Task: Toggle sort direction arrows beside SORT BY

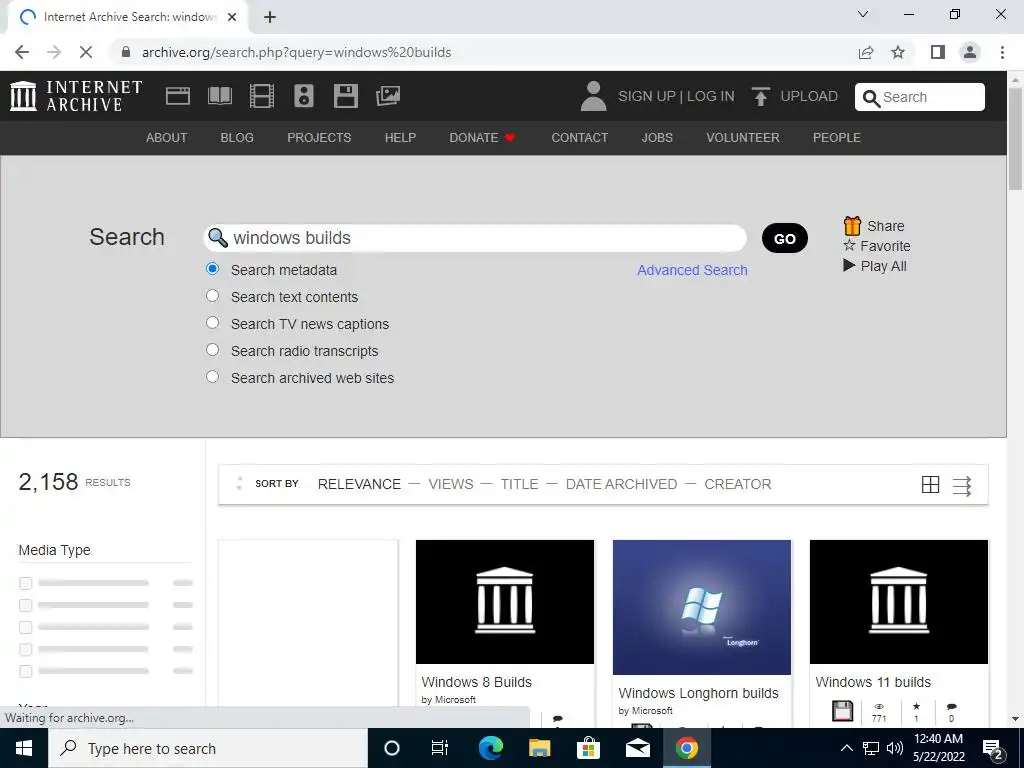Action: click(x=239, y=483)
